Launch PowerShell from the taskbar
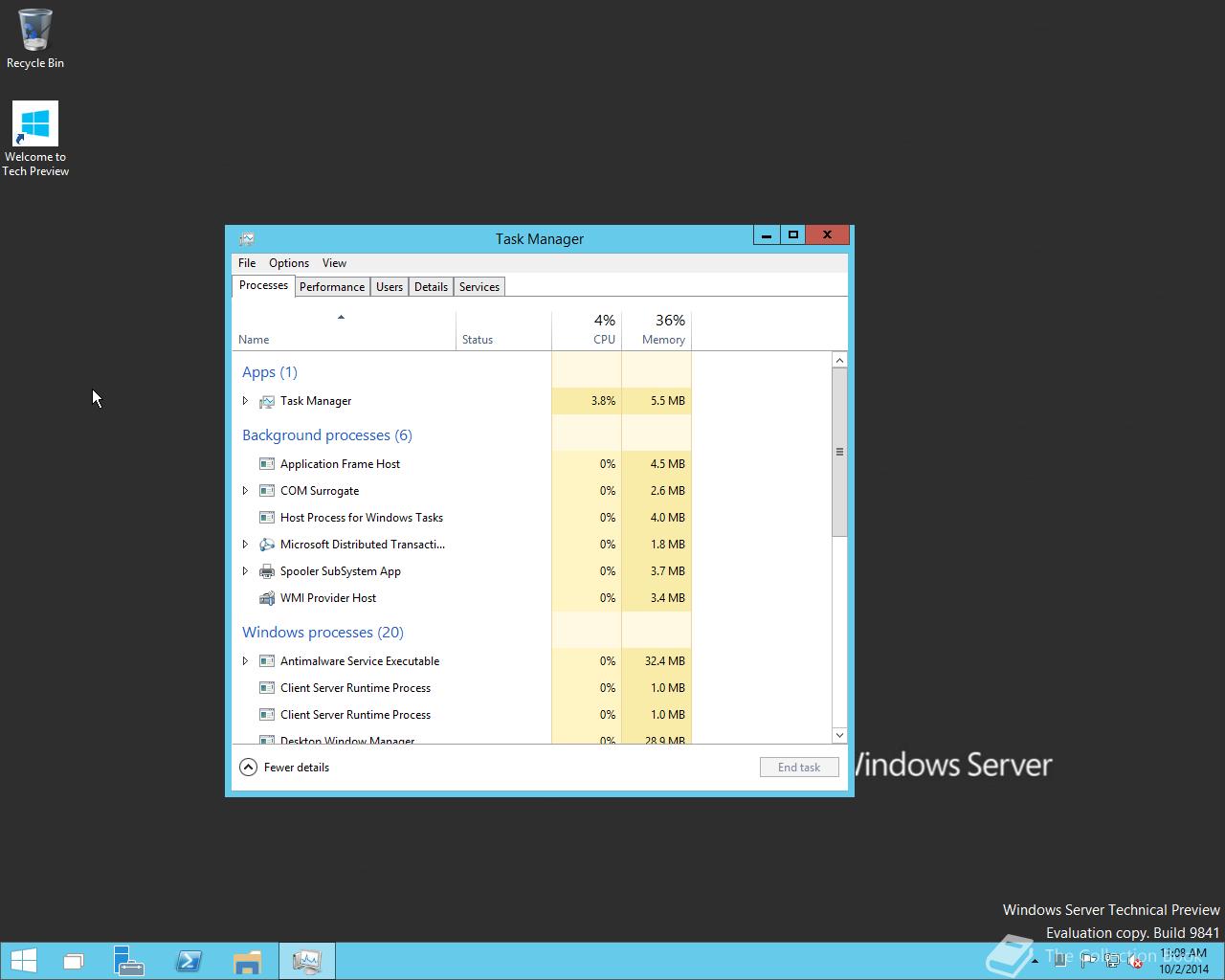This screenshot has width=1225, height=980. [189, 961]
